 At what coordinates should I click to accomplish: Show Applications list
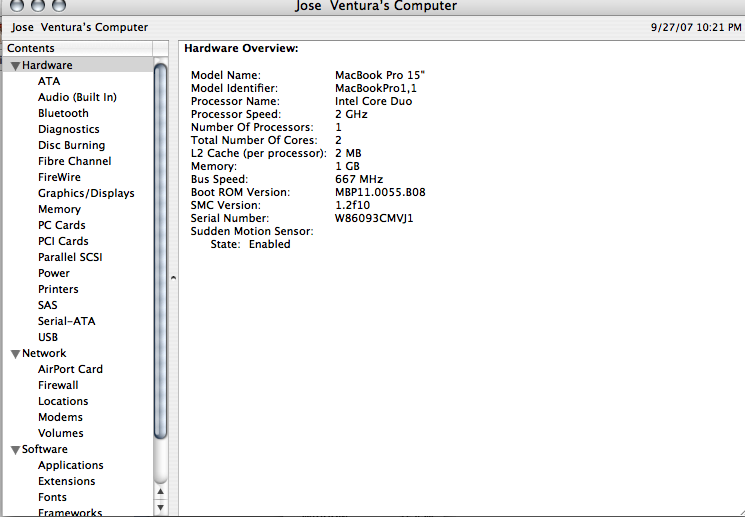71,465
